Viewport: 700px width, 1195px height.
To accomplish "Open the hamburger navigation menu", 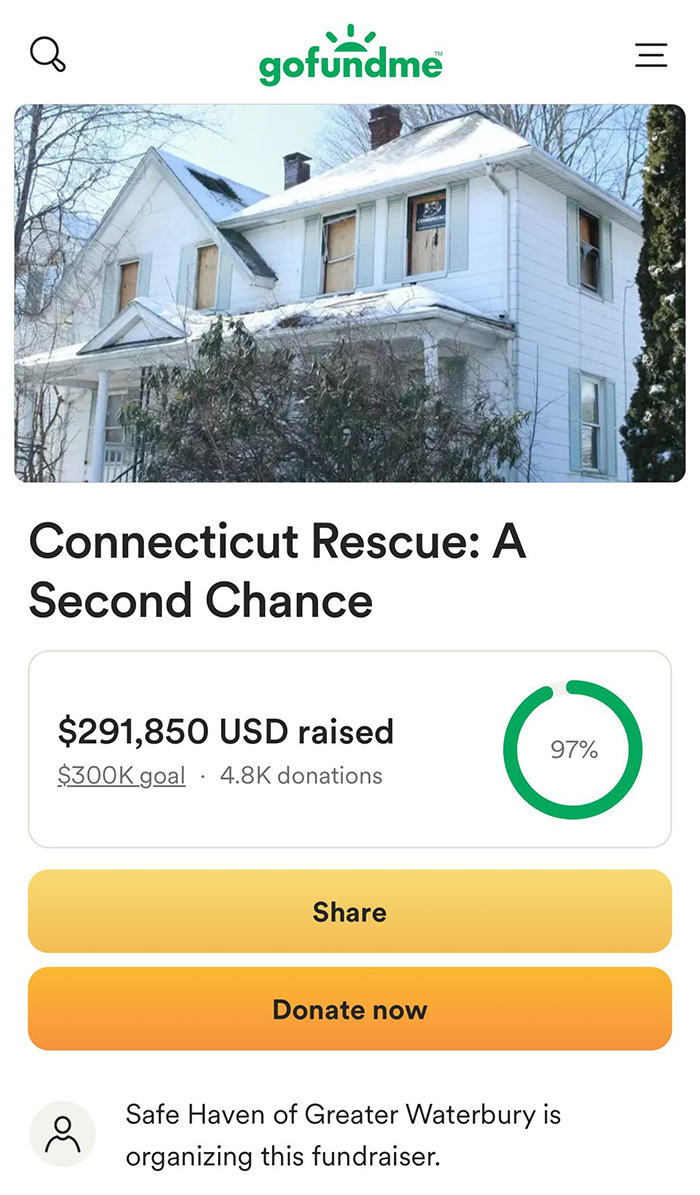I will 651,56.
